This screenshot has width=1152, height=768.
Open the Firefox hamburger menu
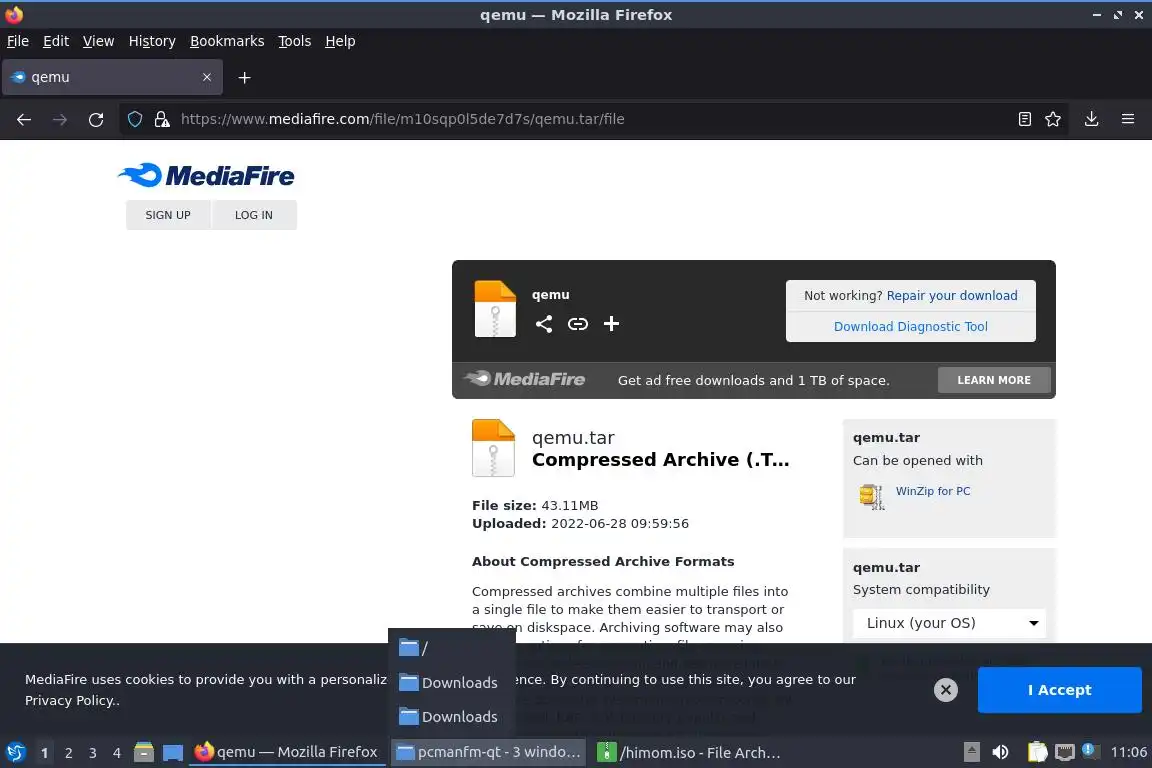point(1128,119)
